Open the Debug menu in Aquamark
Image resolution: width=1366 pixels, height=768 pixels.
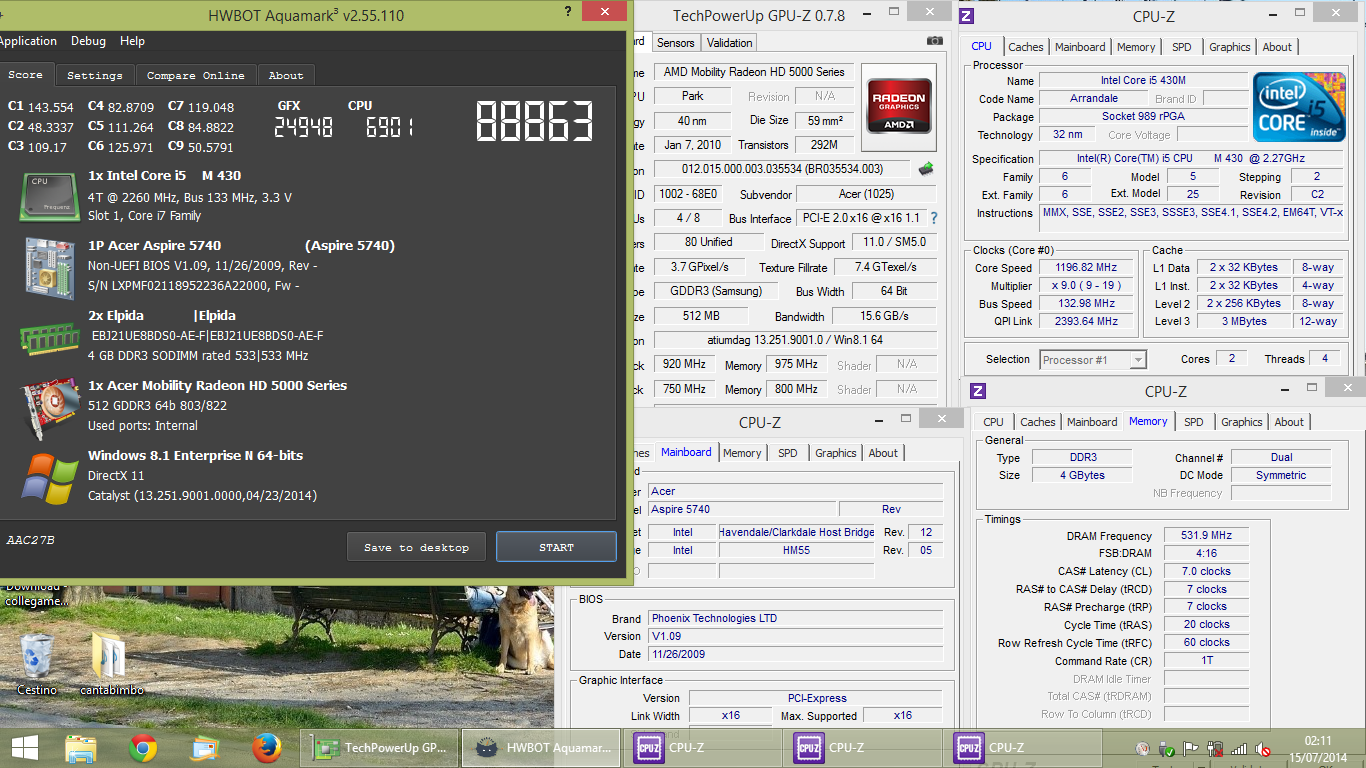tap(88, 41)
